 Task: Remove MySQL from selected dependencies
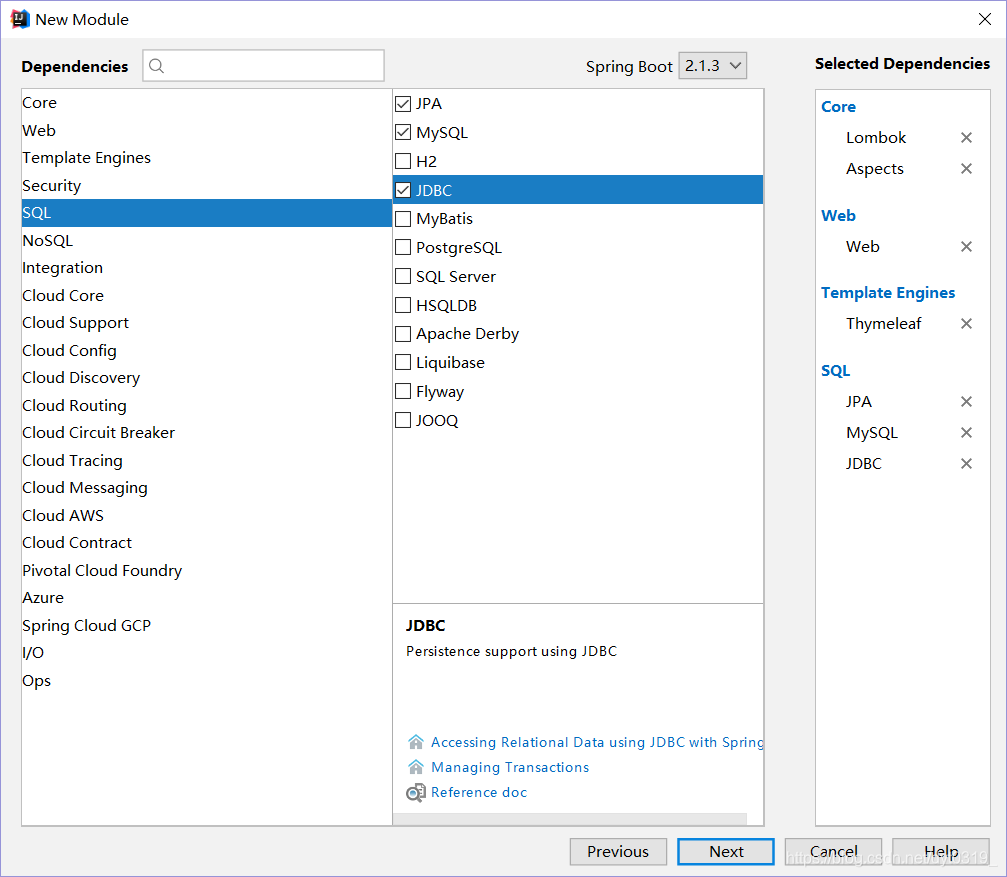click(966, 433)
